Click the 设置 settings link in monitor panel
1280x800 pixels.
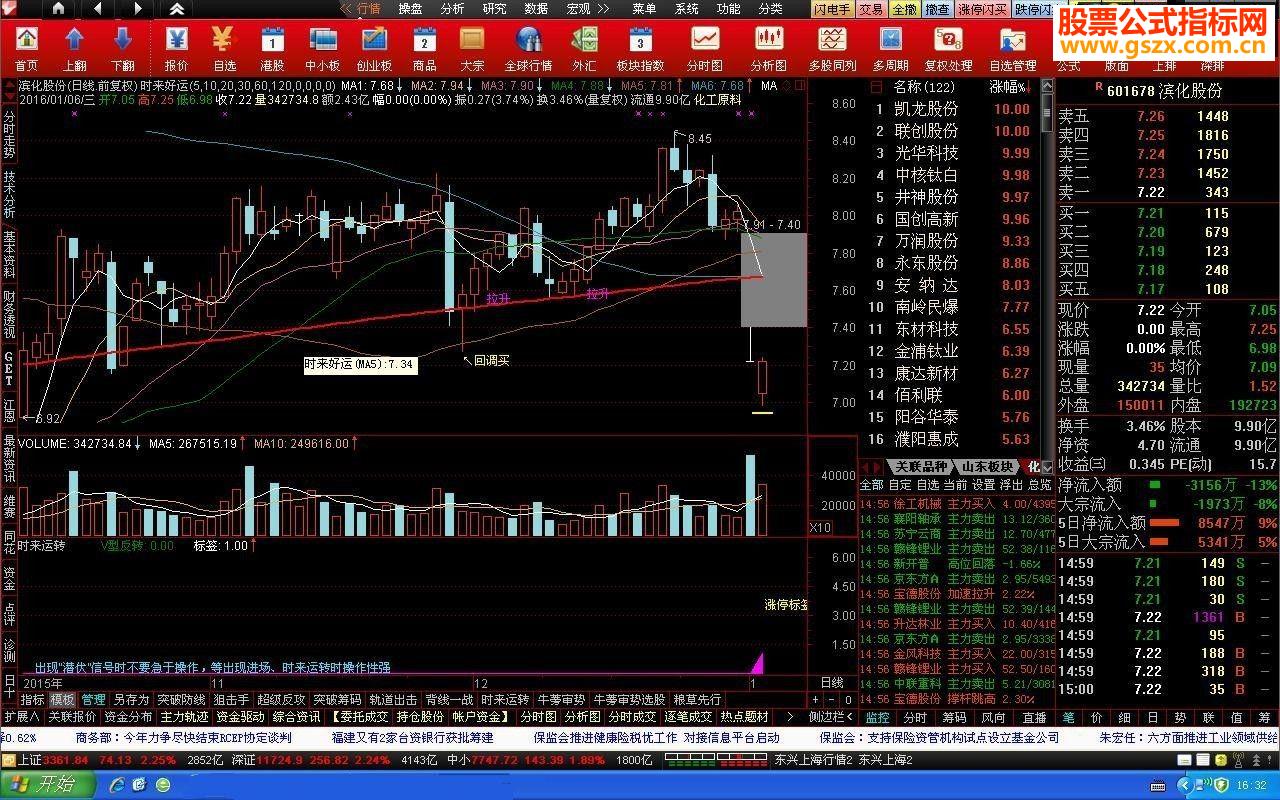(x=984, y=484)
